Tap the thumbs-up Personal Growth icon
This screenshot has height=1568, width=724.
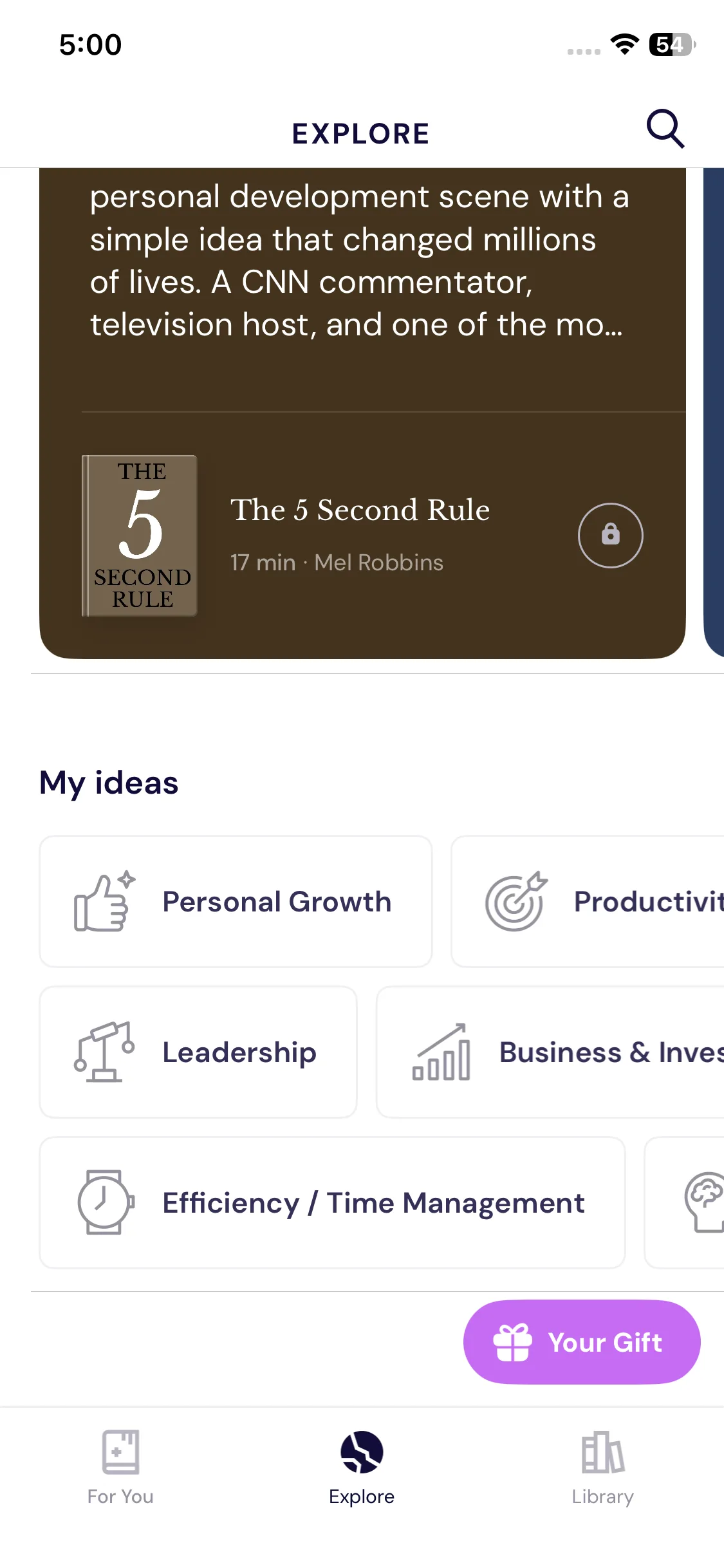(x=104, y=901)
